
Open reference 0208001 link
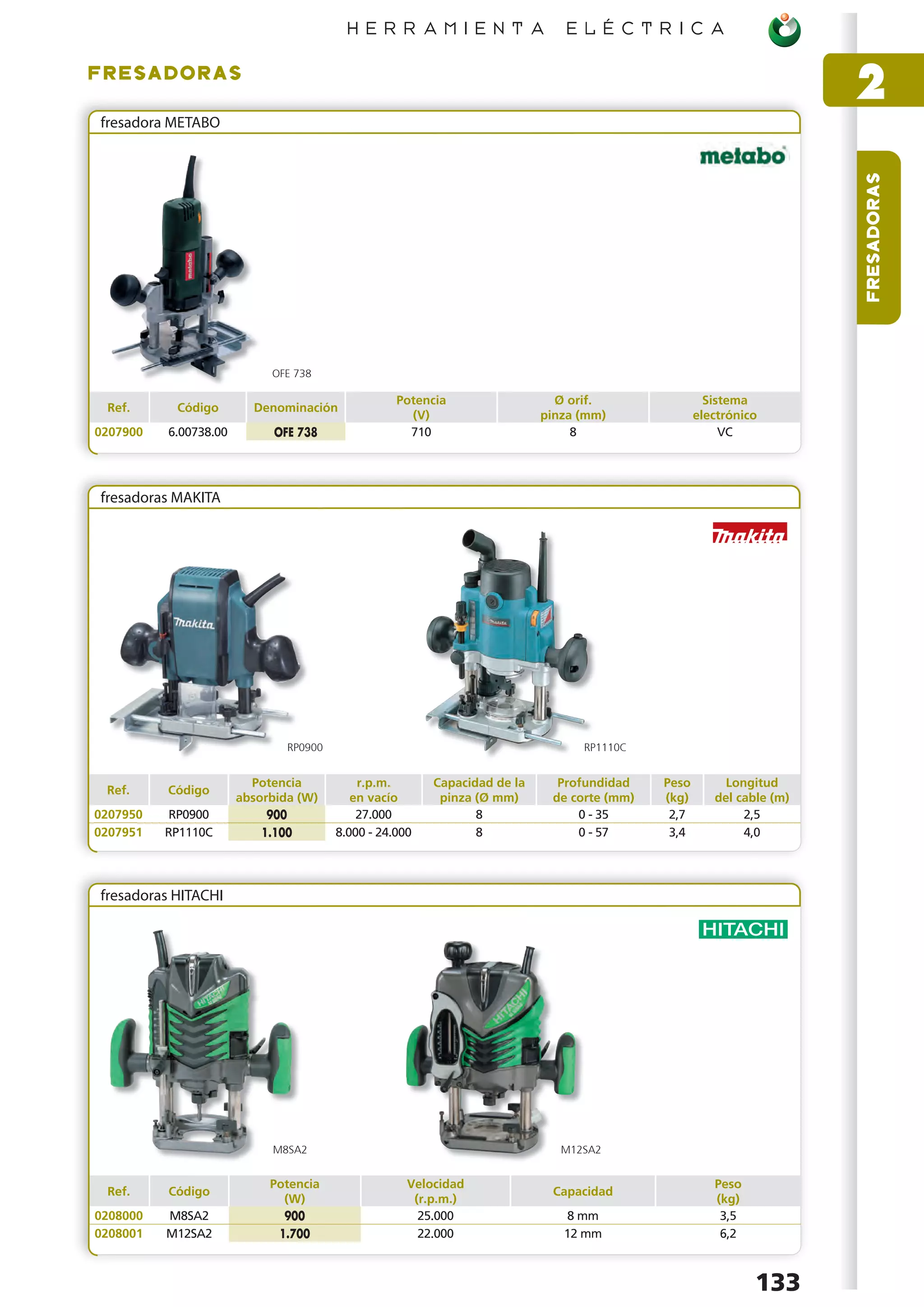[118, 1233]
